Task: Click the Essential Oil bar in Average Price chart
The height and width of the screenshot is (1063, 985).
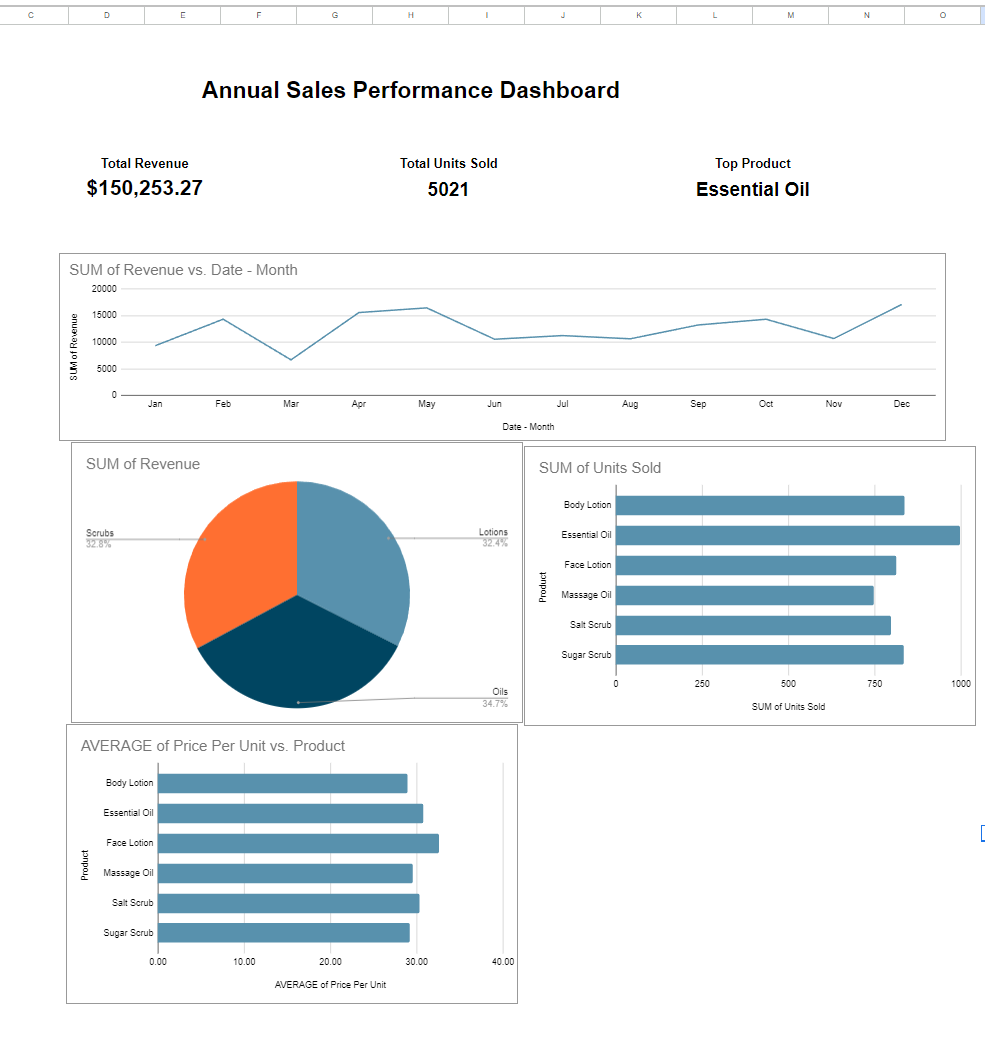Action: [x=290, y=814]
